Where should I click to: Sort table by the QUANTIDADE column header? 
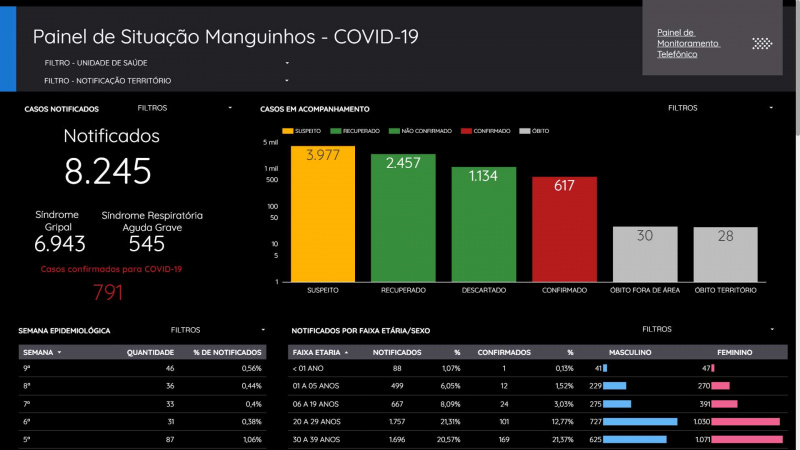tap(150, 353)
